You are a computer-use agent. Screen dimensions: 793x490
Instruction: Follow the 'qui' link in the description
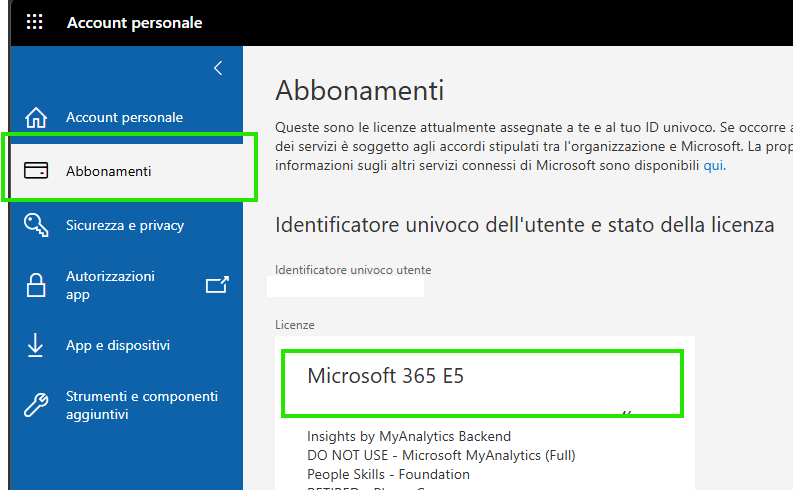pyautogui.click(x=714, y=165)
